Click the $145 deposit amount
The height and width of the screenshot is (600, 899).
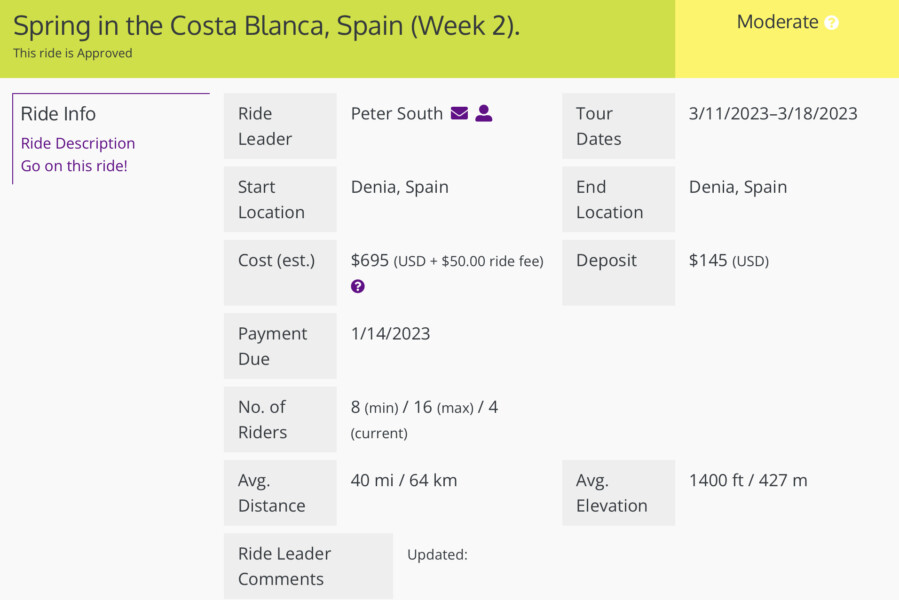[x=708, y=260]
